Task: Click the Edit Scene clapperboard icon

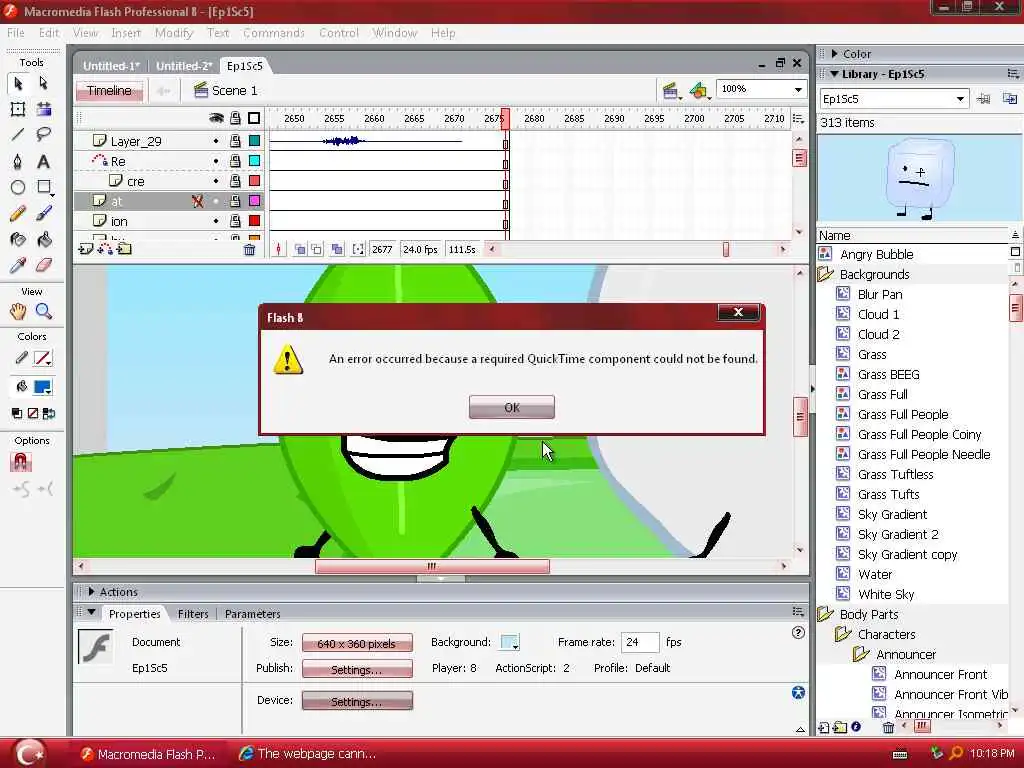Action: coord(670,91)
